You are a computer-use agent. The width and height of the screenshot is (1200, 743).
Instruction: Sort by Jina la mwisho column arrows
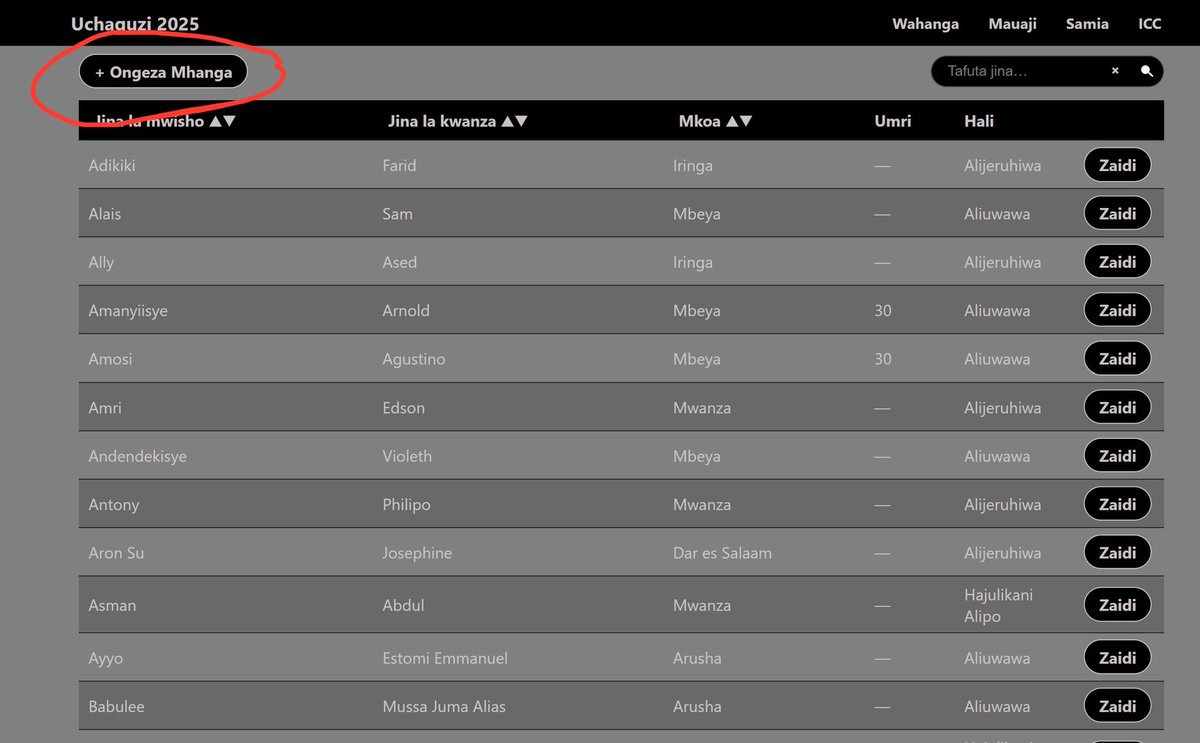(222, 121)
